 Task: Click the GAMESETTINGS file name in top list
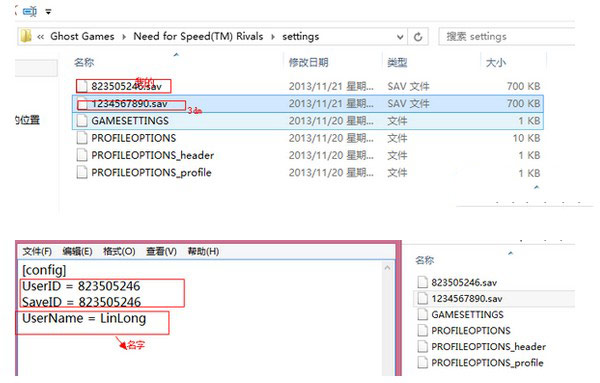[x=130, y=121]
